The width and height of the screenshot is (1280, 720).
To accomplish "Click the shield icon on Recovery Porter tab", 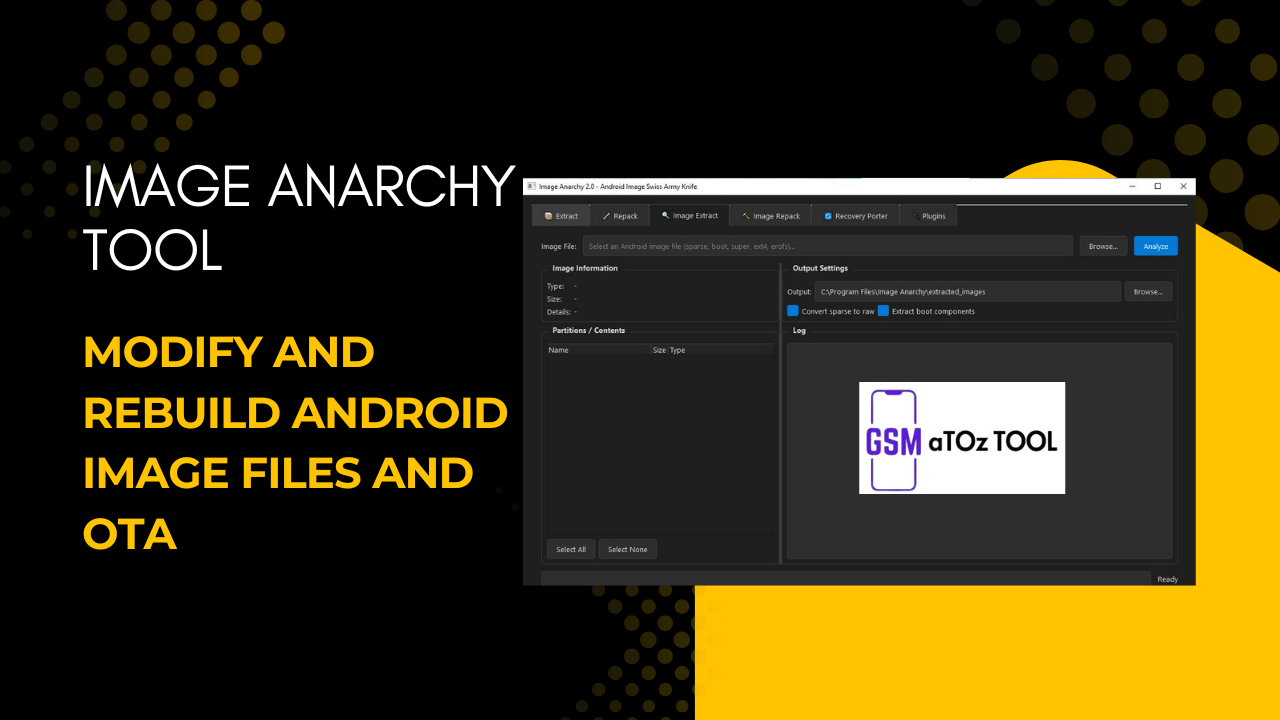I will point(828,215).
